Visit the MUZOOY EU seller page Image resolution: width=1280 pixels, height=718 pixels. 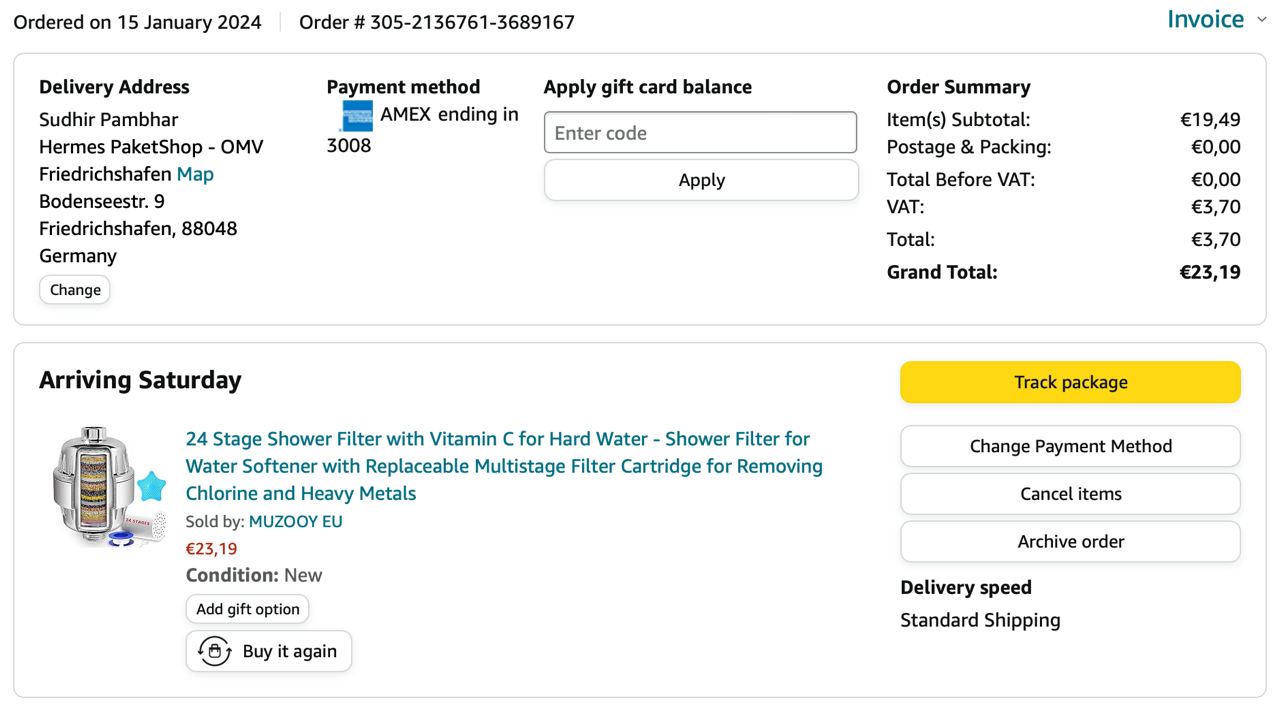point(295,521)
